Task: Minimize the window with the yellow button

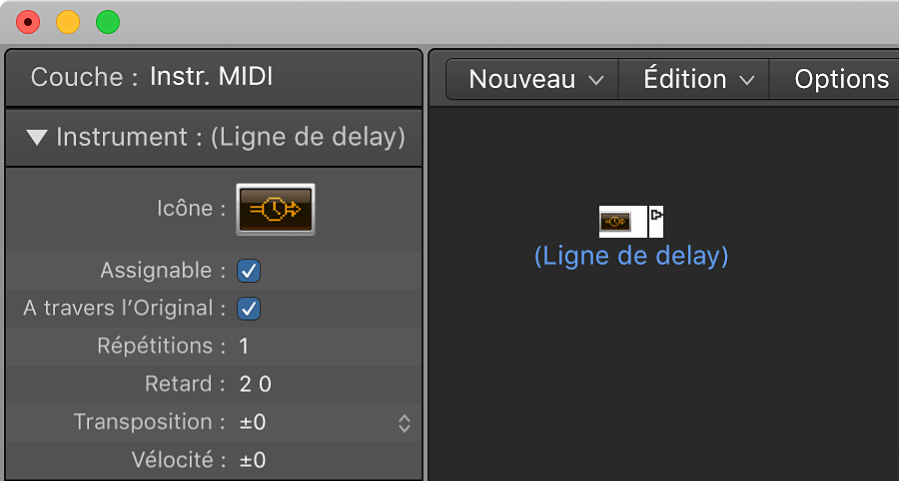Action: (68, 21)
